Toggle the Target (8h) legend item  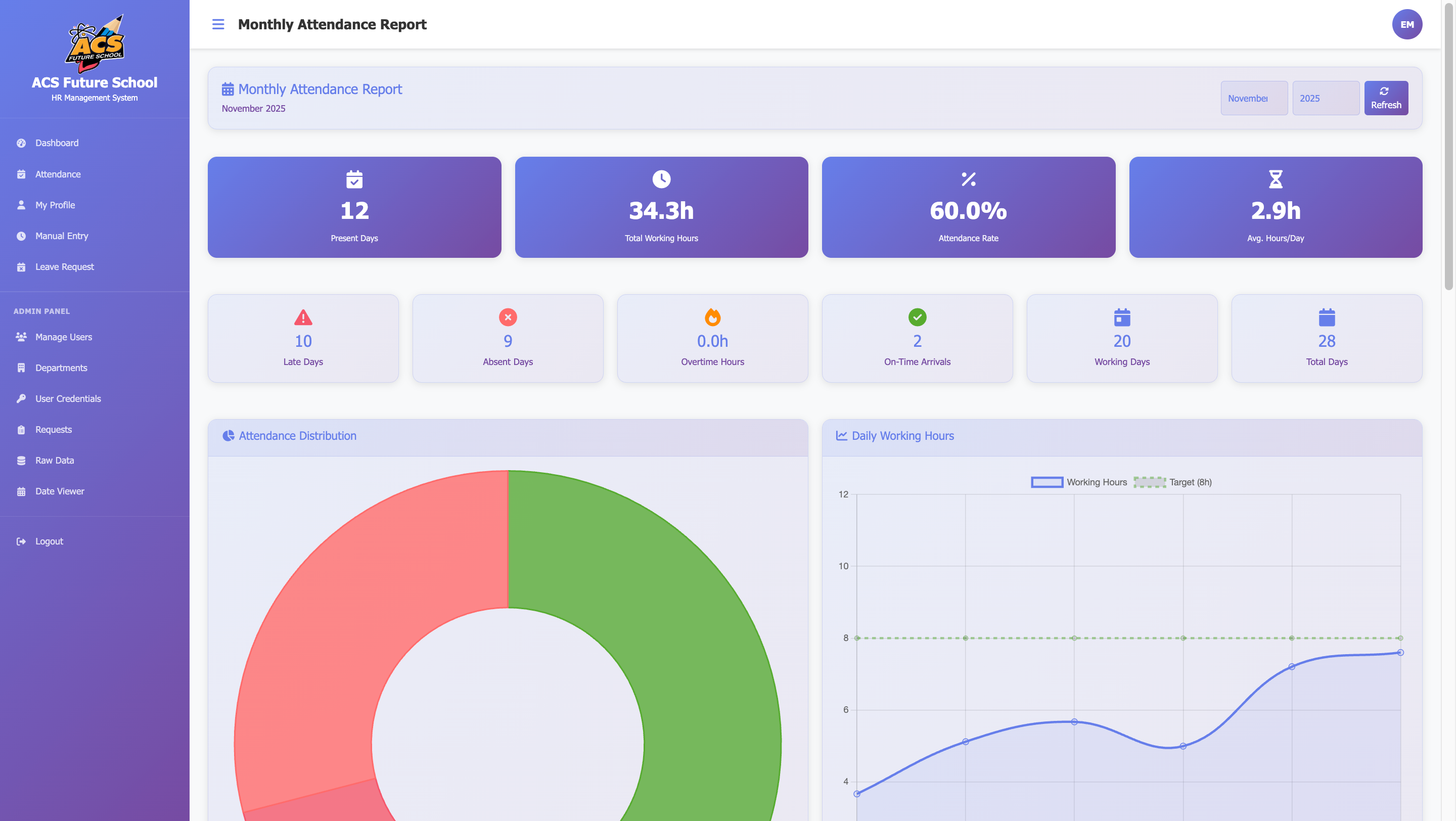1172,482
